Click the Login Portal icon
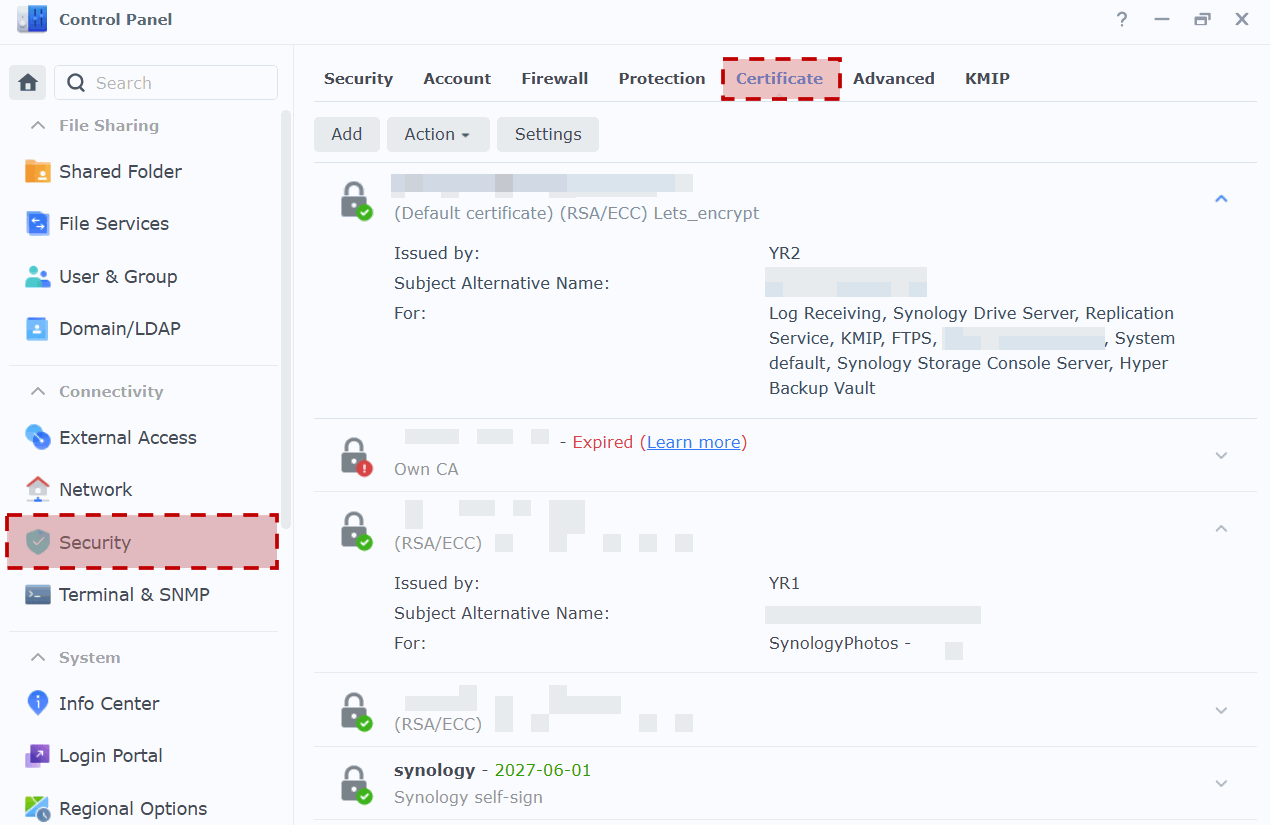 (37, 755)
